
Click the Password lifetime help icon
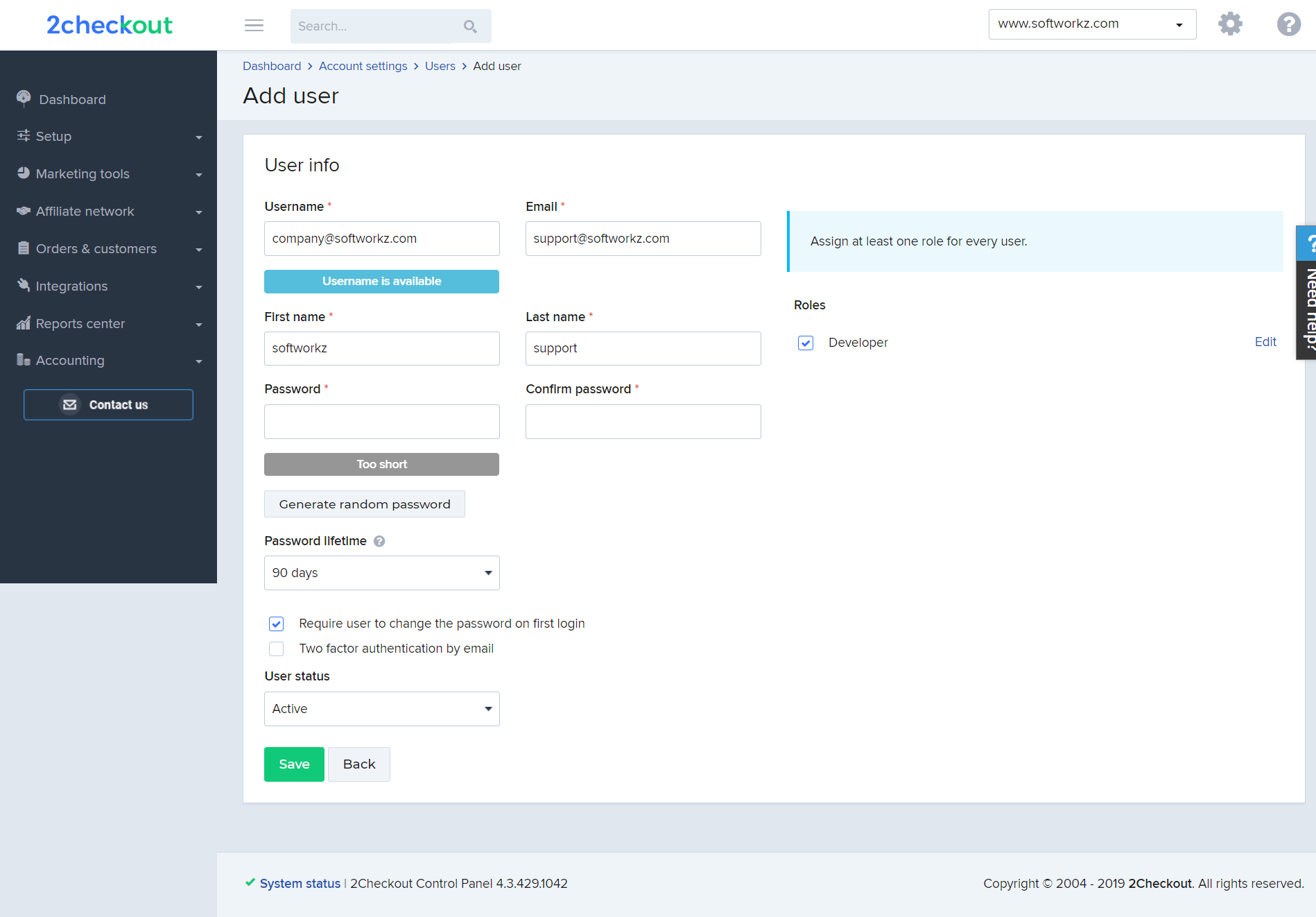[379, 541]
